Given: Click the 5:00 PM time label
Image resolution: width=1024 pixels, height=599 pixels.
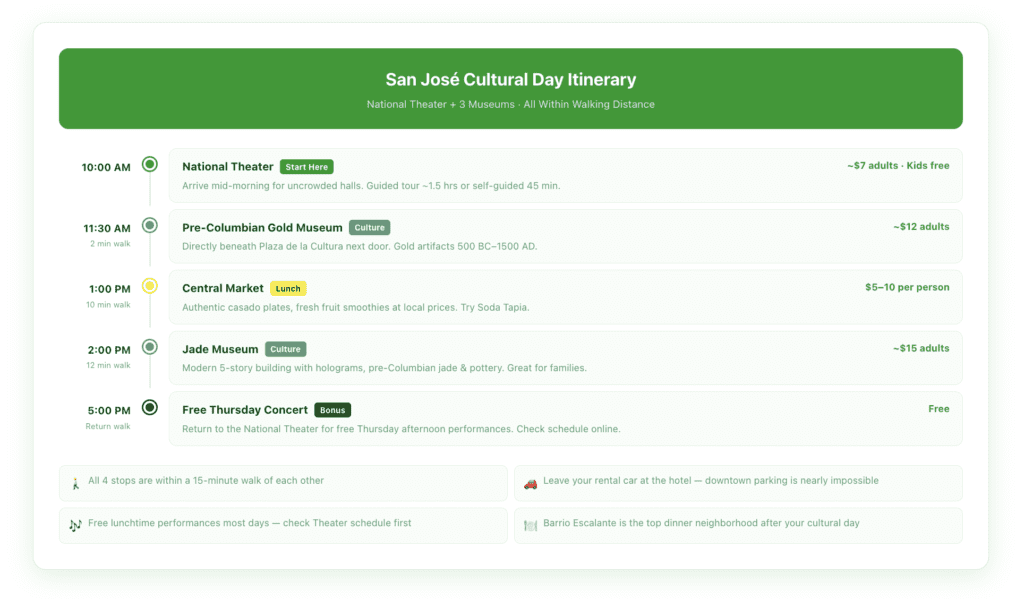Looking at the screenshot, I should click(x=109, y=411).
